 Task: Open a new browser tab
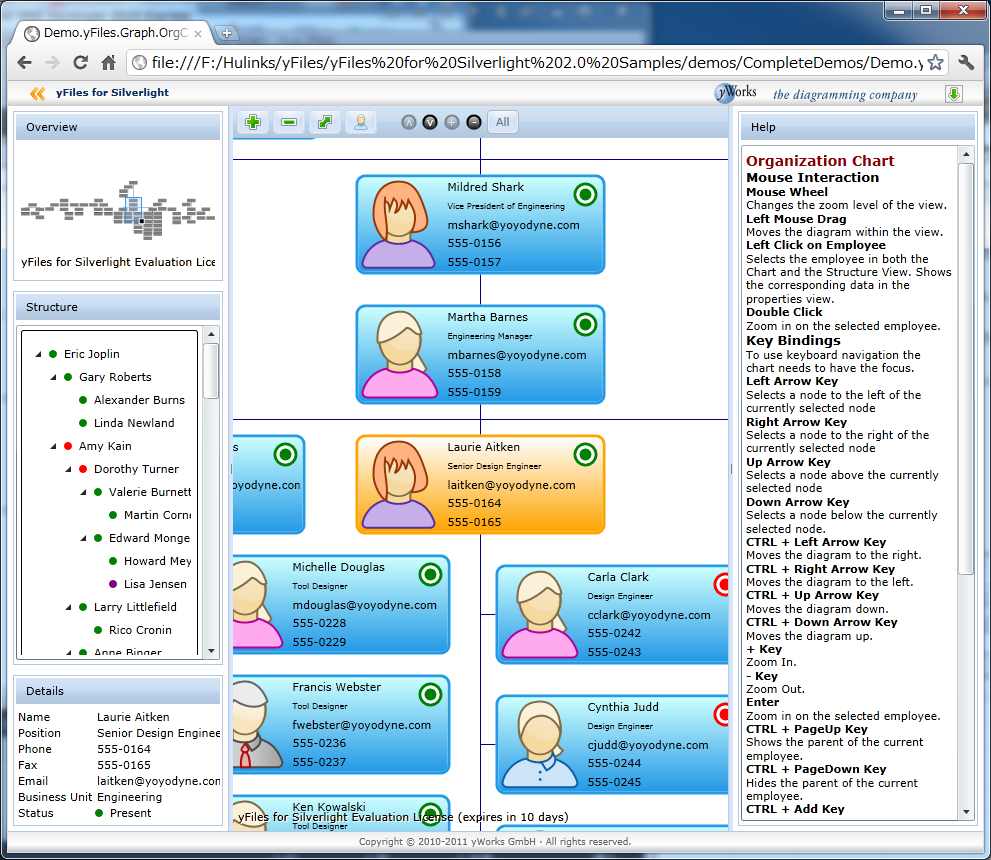point(226,33)
